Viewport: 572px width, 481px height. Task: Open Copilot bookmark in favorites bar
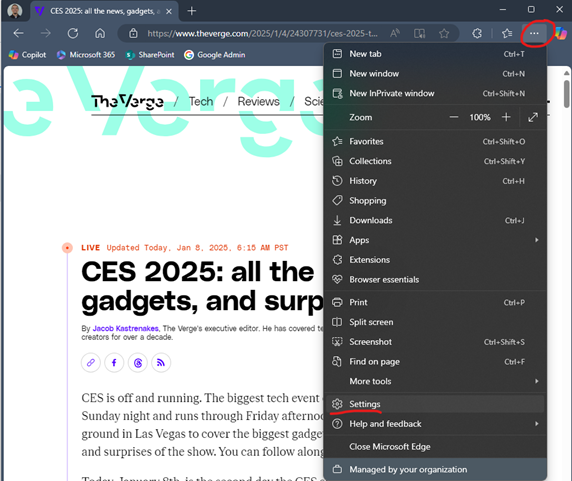pos(27,55)
